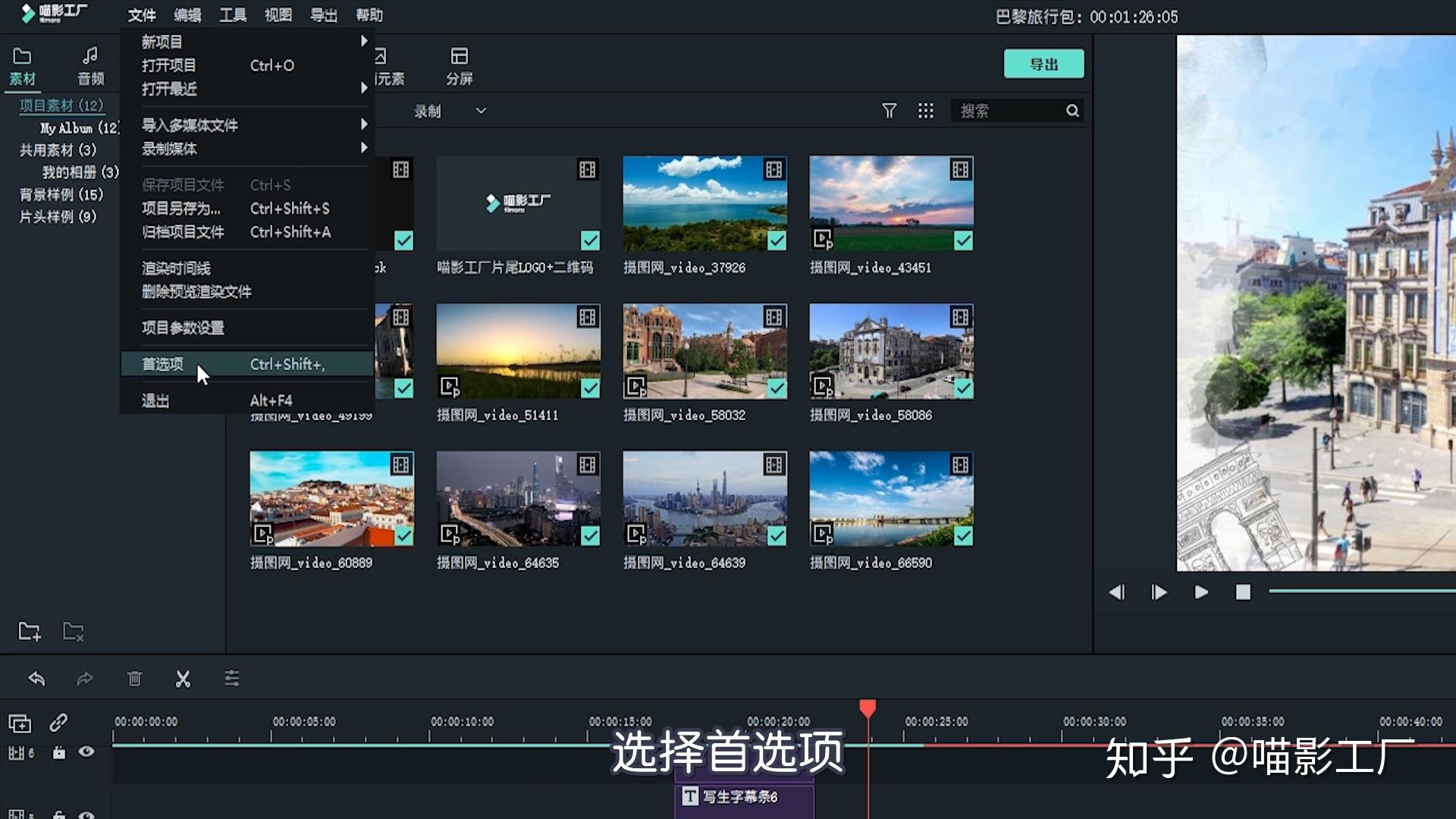Switch to grid view icon
This screenshot has width=1456, height=819.
926,111
